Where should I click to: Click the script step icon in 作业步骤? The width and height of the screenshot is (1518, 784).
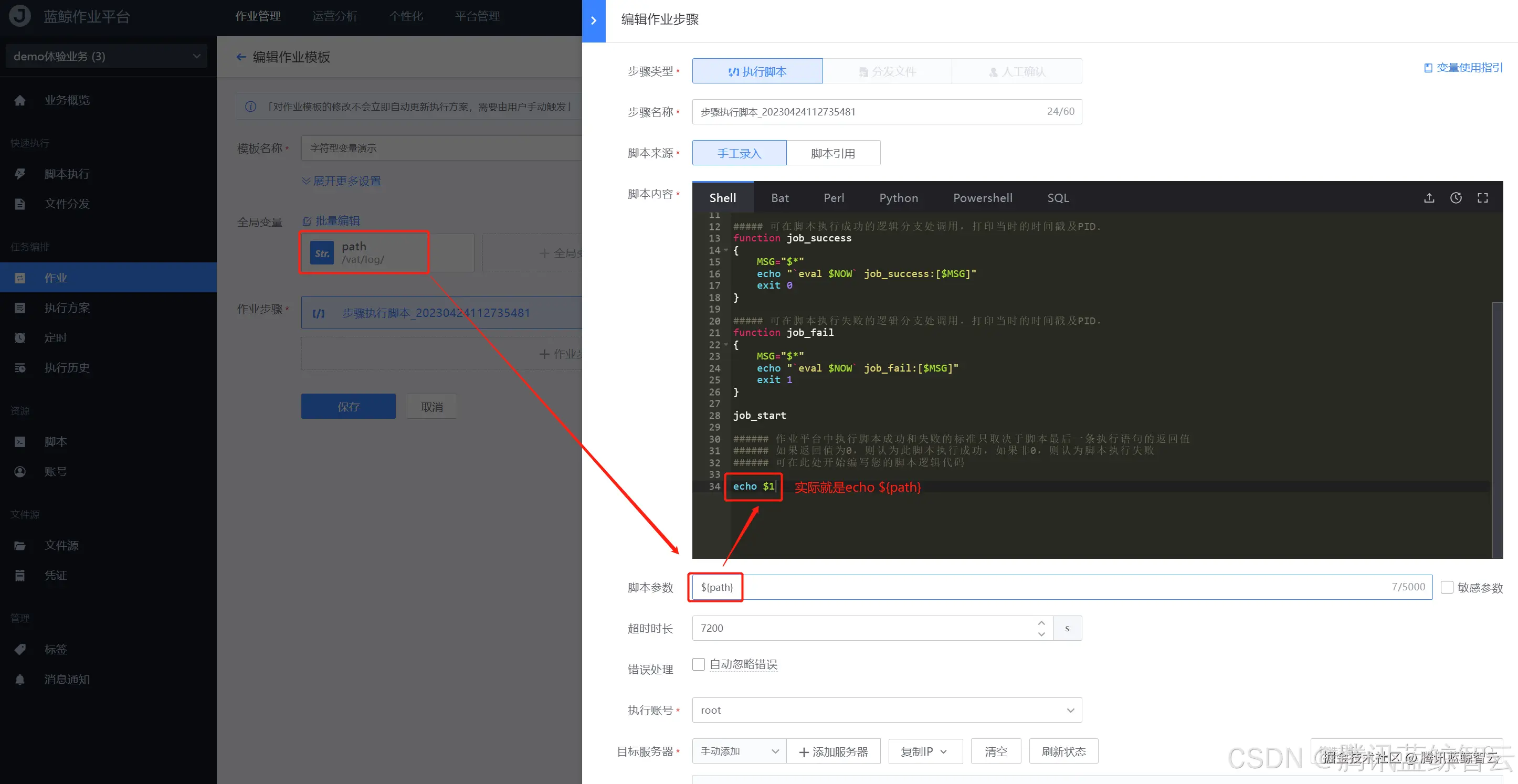tap(318, 313)
